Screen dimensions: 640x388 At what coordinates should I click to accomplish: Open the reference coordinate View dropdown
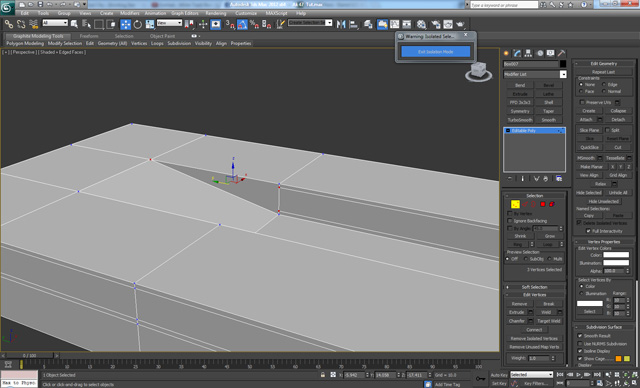click(x=169, y=23)
